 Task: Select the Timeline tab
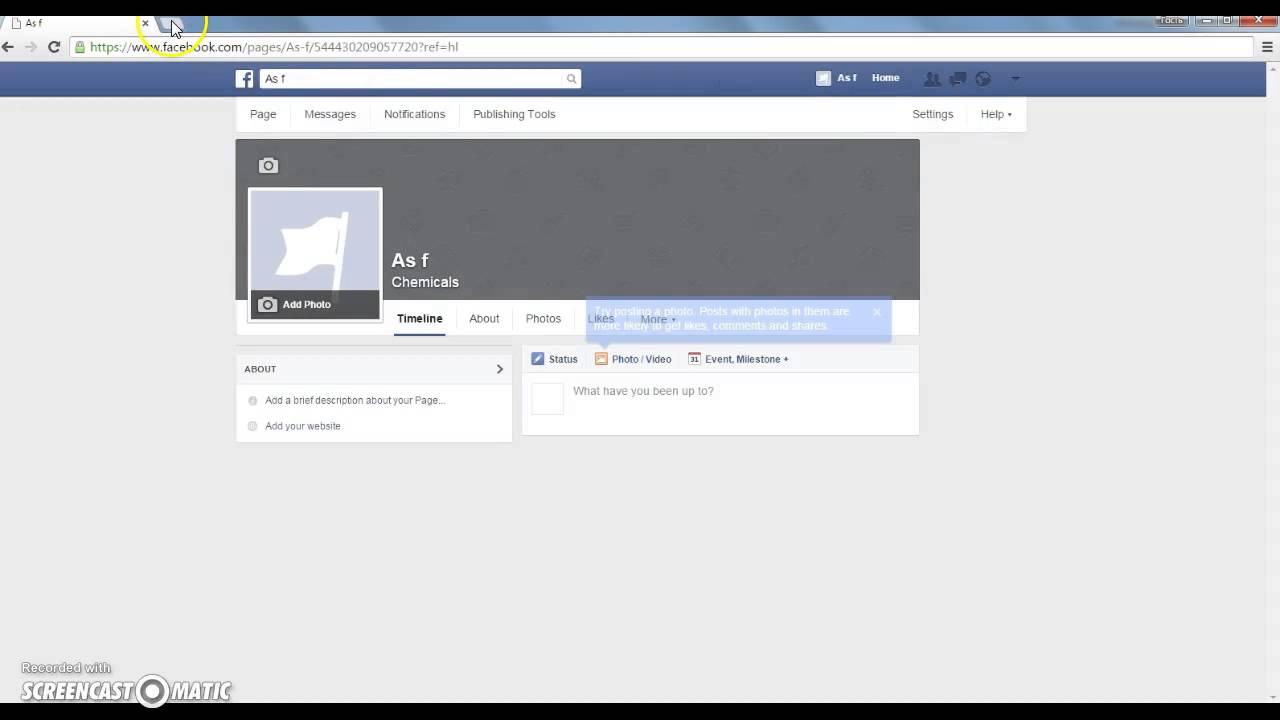point(419,319)
